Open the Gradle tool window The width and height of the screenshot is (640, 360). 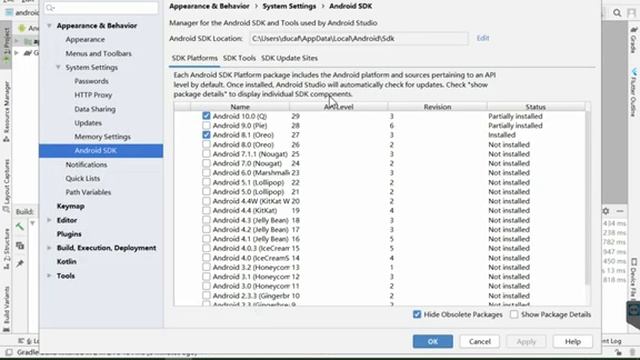(x=633, y=40)
